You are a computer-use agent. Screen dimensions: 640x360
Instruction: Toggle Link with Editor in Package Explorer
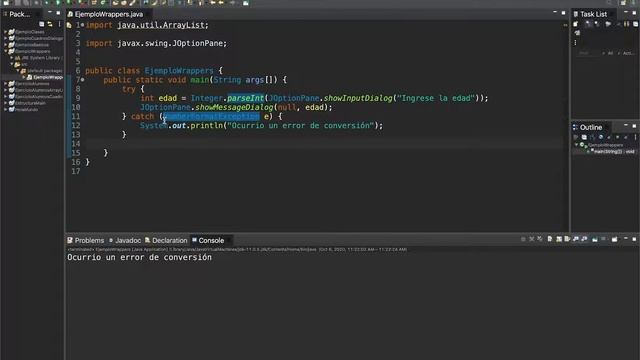(x=50, y=24)
